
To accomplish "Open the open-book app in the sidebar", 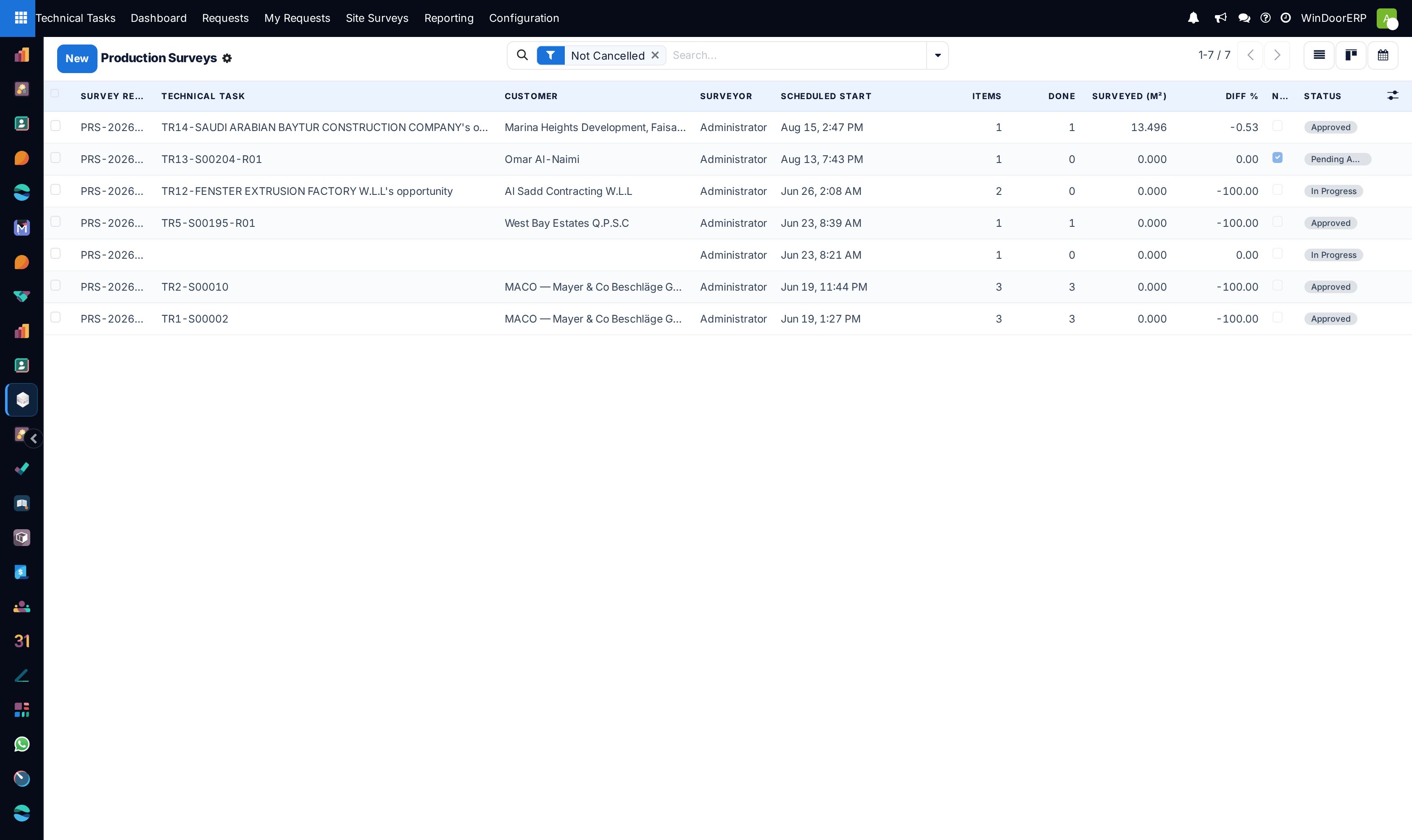I will click(21, 503).
